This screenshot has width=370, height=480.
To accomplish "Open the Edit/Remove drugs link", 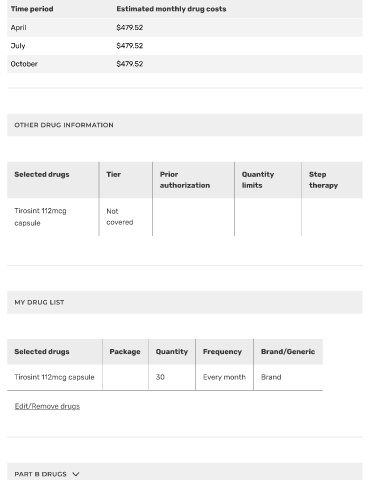I will pyautogui.click(x=47, y=406).
